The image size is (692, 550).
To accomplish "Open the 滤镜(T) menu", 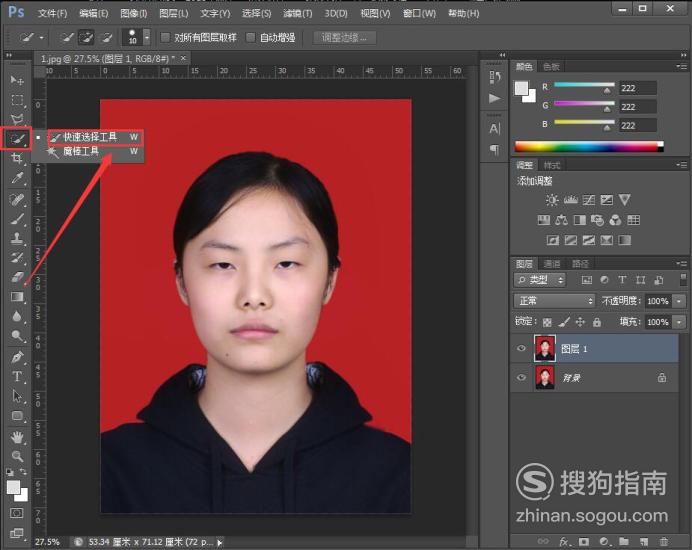I will pos(298,13).
